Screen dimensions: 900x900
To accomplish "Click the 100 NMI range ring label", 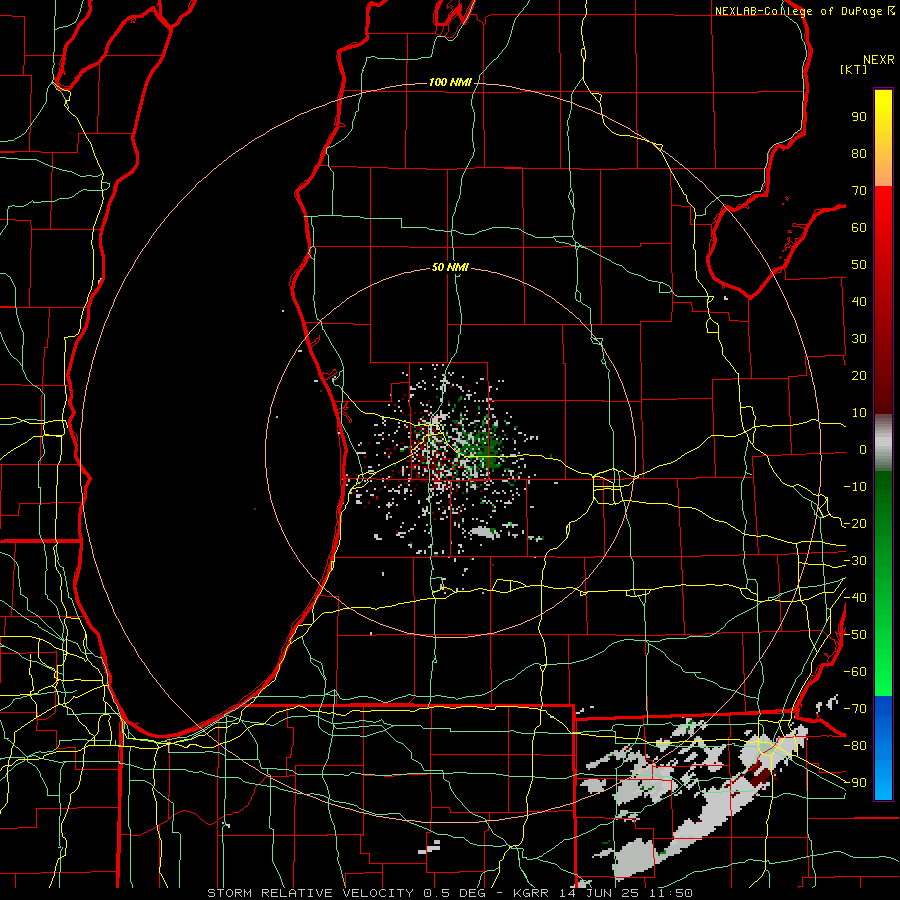I will click(x=450, y=83).
